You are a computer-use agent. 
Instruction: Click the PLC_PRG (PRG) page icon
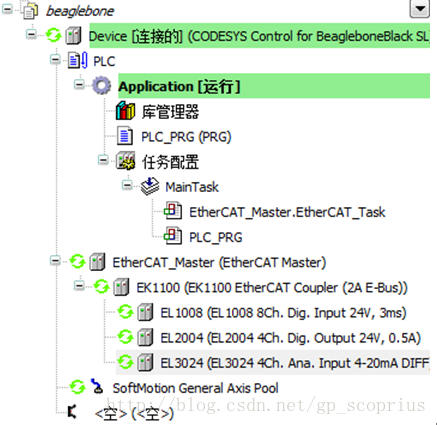pyautogui.click(x=125, y=136)
